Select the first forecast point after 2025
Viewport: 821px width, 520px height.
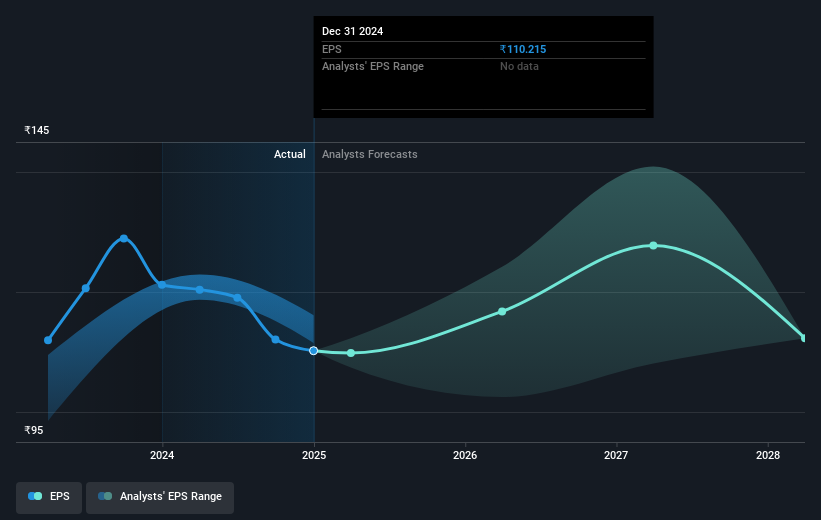pyautogui.click(x=351, y=353)
